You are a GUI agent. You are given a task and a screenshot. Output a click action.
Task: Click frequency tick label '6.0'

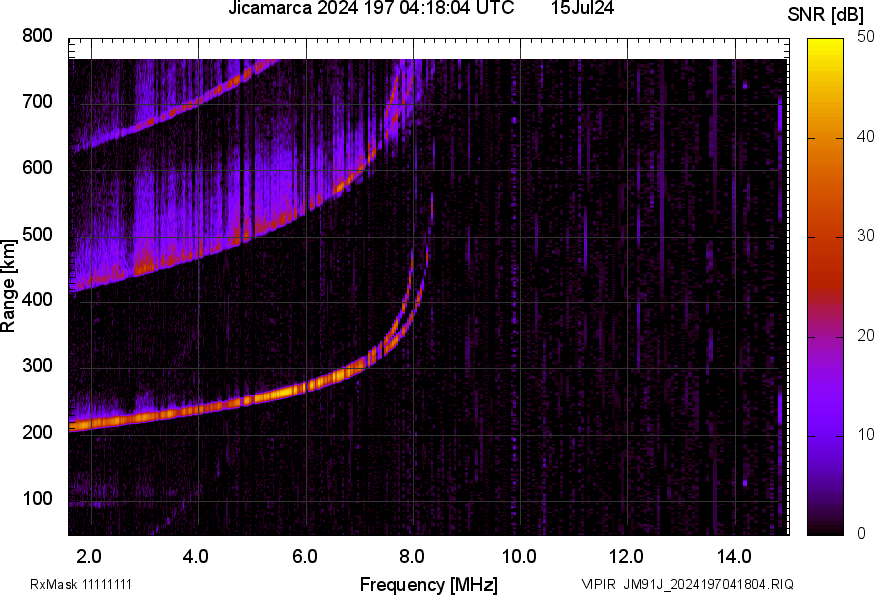304,557
